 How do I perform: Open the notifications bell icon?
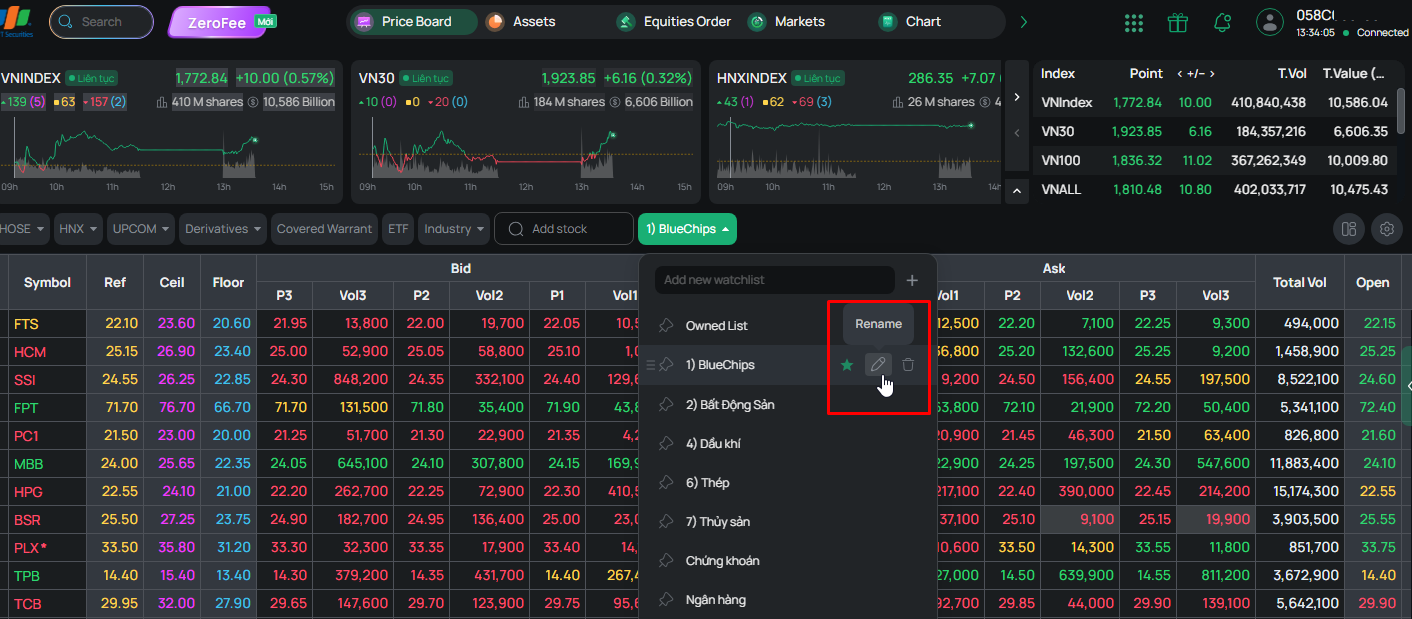click(x=1222, y=22)
